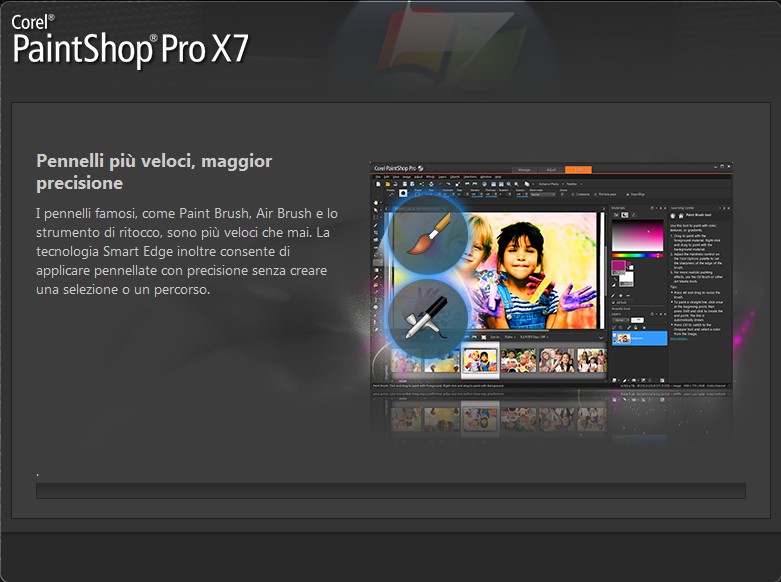
Task: Select the rightmost group photo thumbnail
Action: (592, 360)
